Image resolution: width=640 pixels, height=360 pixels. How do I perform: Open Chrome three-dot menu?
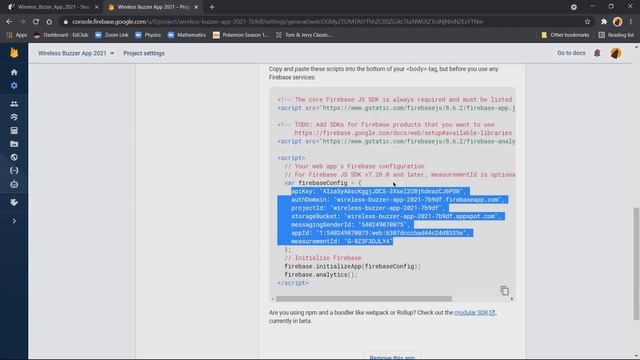(631, 22)
